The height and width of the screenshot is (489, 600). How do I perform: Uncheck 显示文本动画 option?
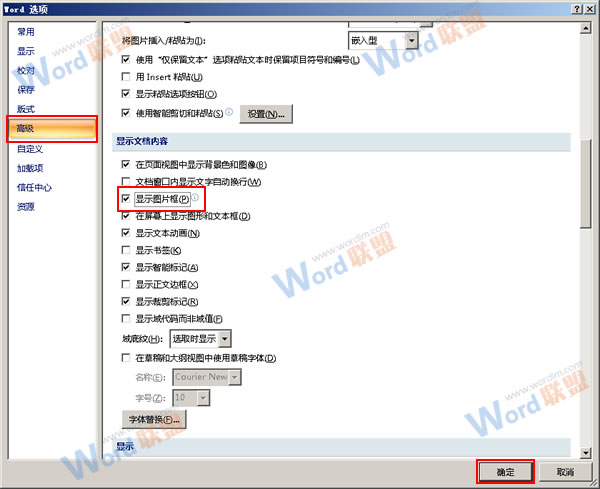click(126, 233)
